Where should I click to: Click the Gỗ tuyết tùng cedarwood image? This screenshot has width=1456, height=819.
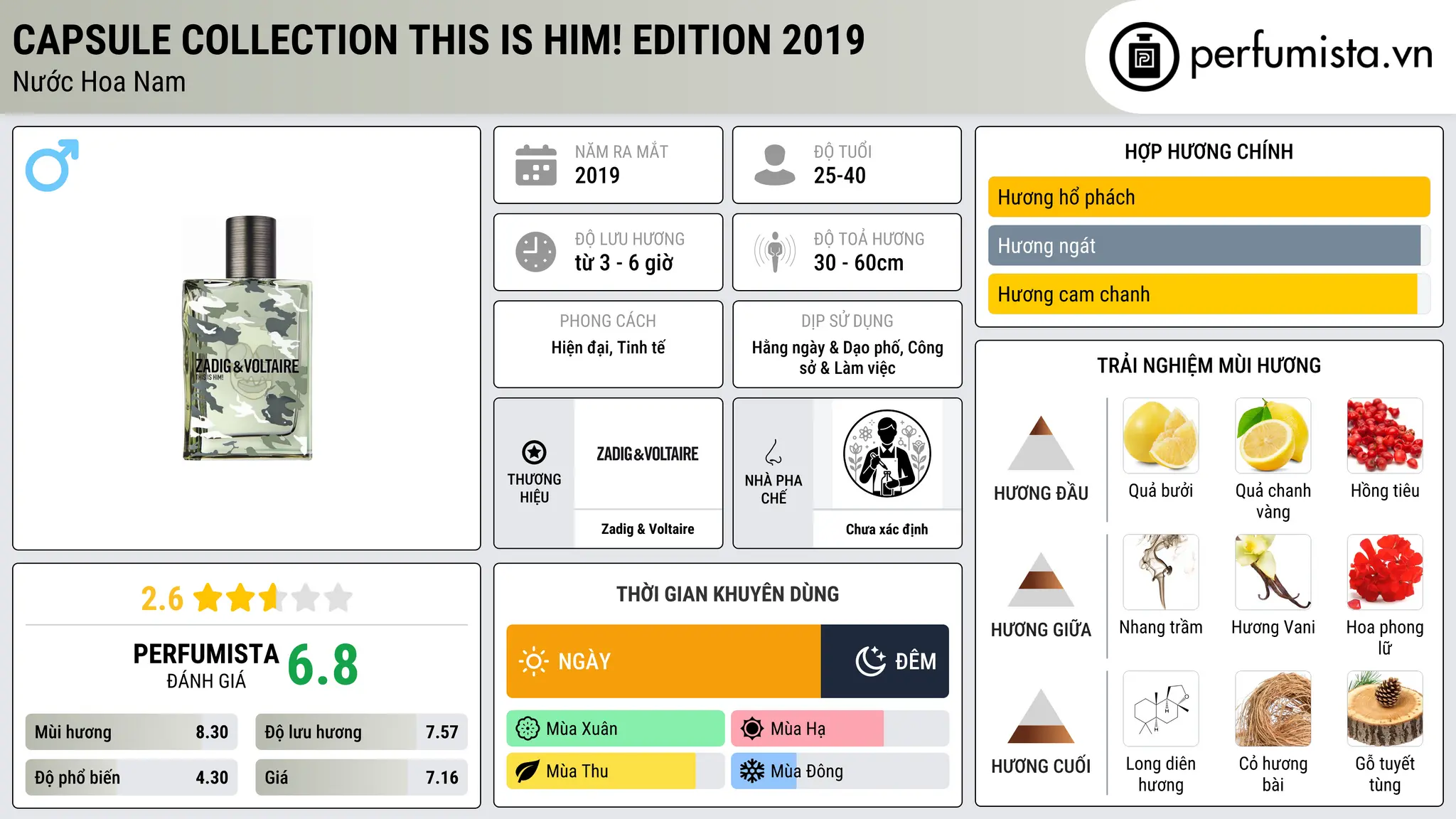pyautogui.click(x=1385, y=709)
